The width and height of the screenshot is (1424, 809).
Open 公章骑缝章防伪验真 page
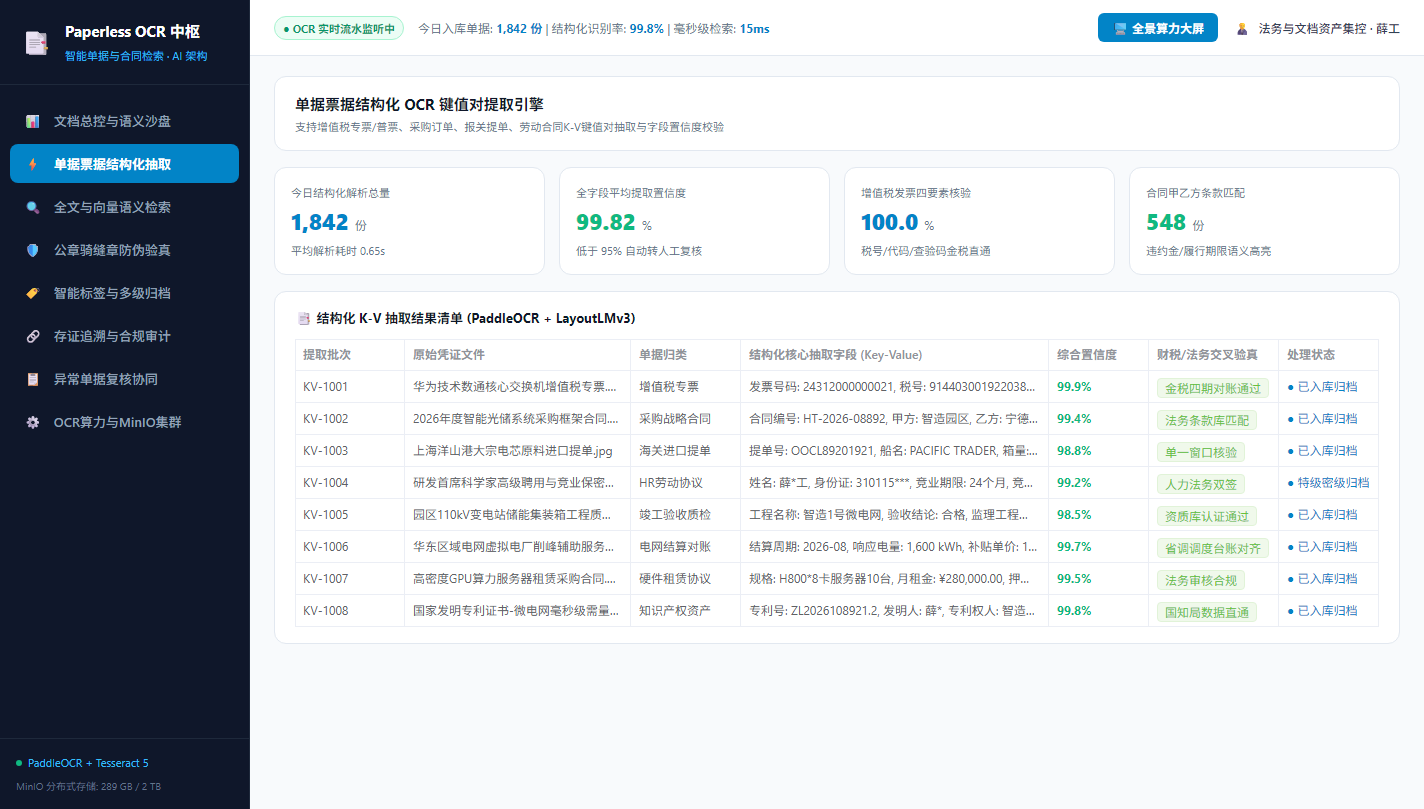click(124, 250)
